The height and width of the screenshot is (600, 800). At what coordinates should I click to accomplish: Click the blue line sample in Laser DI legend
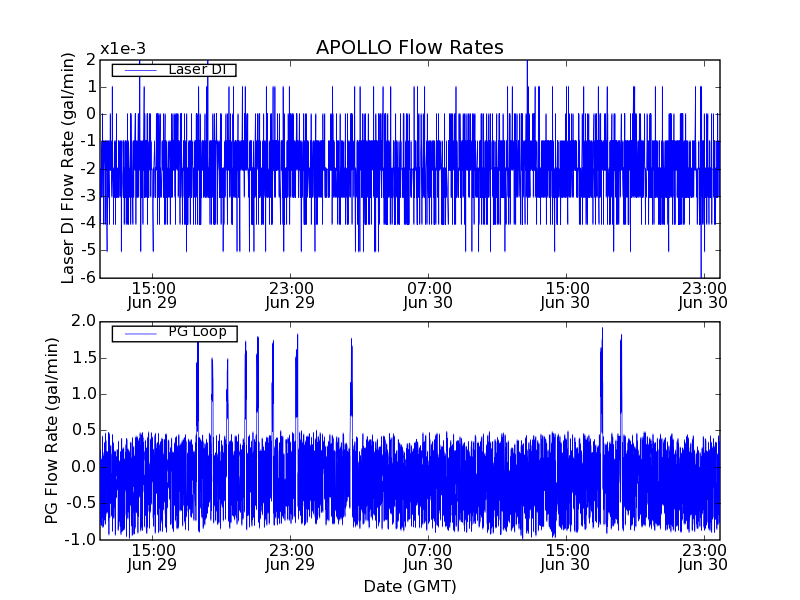140,70
